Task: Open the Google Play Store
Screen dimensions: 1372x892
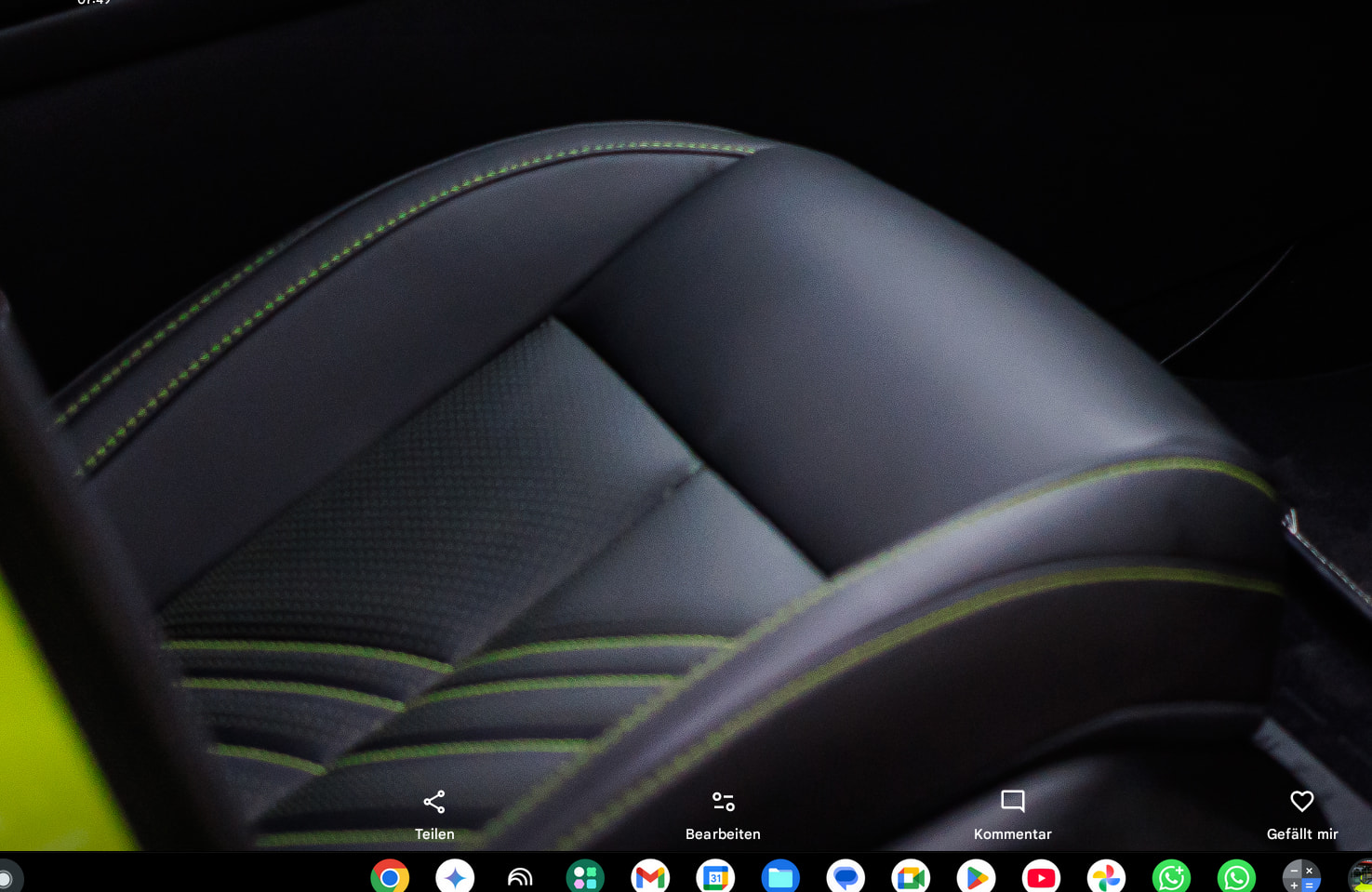Action: tap(976, 877)
